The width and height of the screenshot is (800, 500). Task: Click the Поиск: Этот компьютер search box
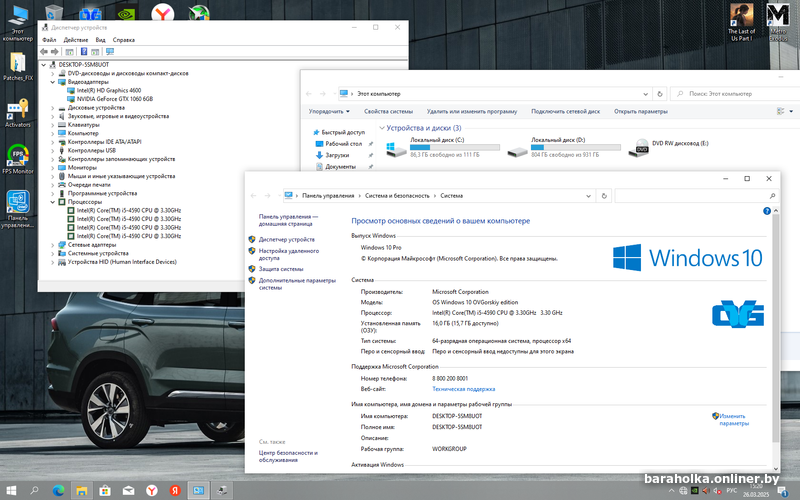pos(735,94)
